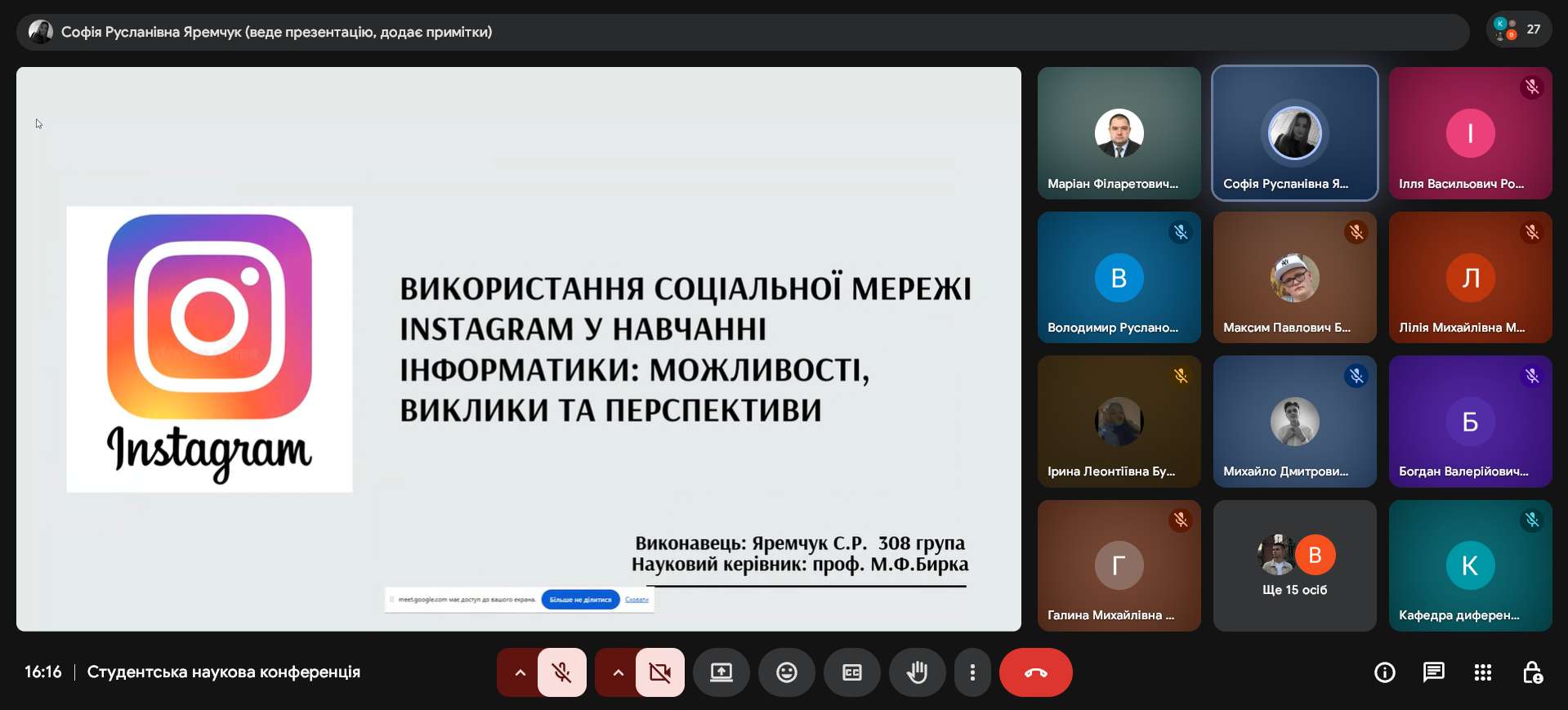Open meeting details info icon
The image size is (1568, 710).
tap(1385, 672)
